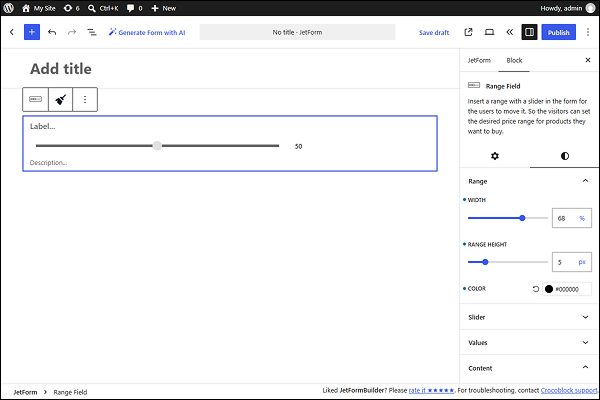Go to My Site home

tap(39, 8)
